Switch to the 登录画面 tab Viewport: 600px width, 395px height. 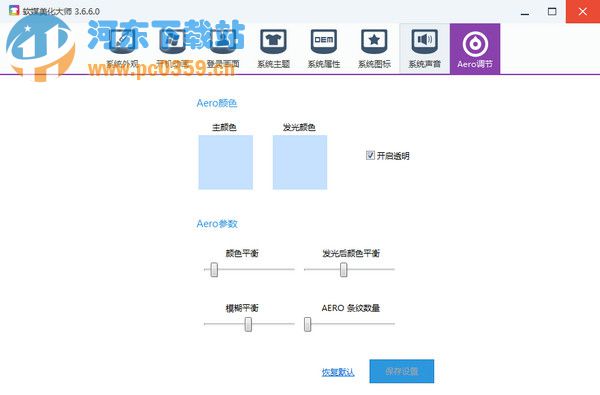click(223, 49)
